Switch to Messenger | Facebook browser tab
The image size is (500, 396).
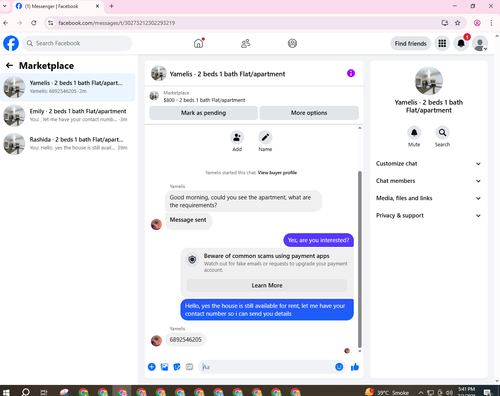(x=58, y=6)
